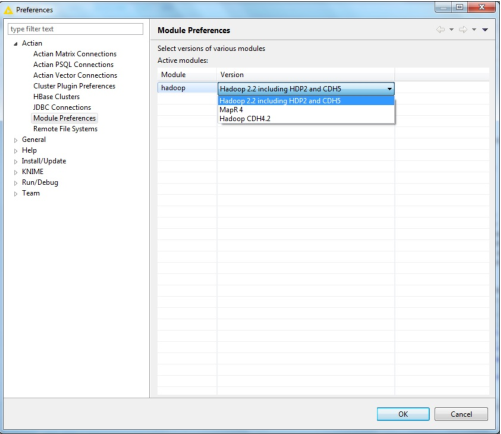Collapse the Actian tree node
The width and height of the screenshot is (501, 434).
click(x=15, y=44)
